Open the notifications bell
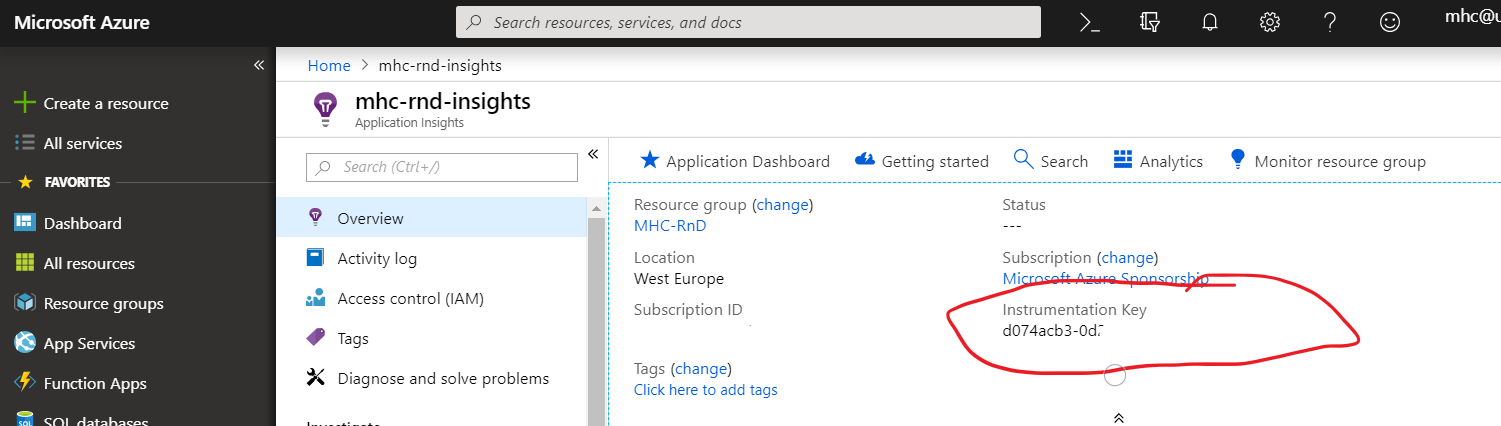This screenshot has height=426, width=1501. click(x=1210, y=22)
